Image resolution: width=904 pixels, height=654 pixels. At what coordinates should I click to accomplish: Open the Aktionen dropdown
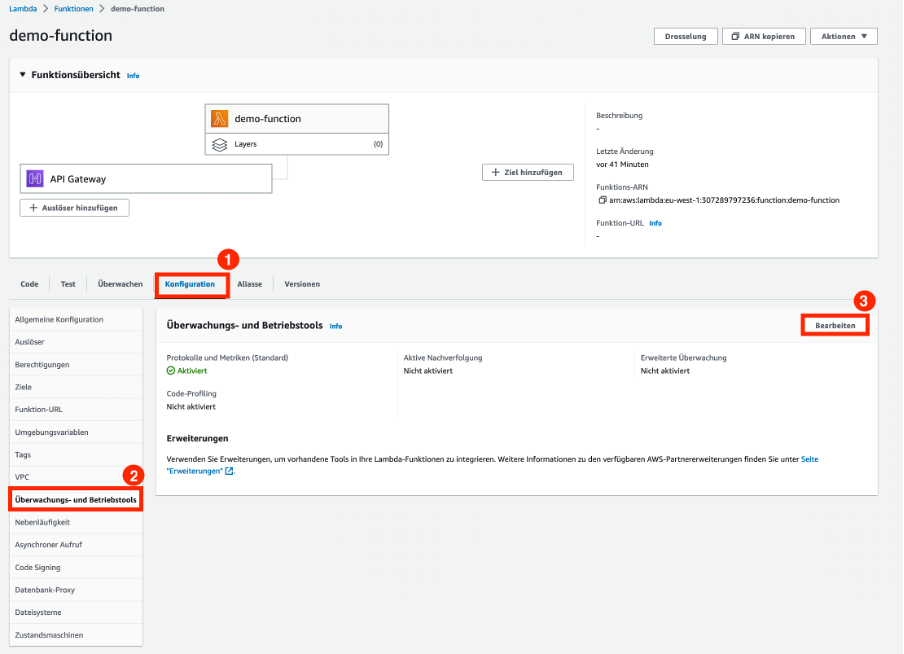843,36
